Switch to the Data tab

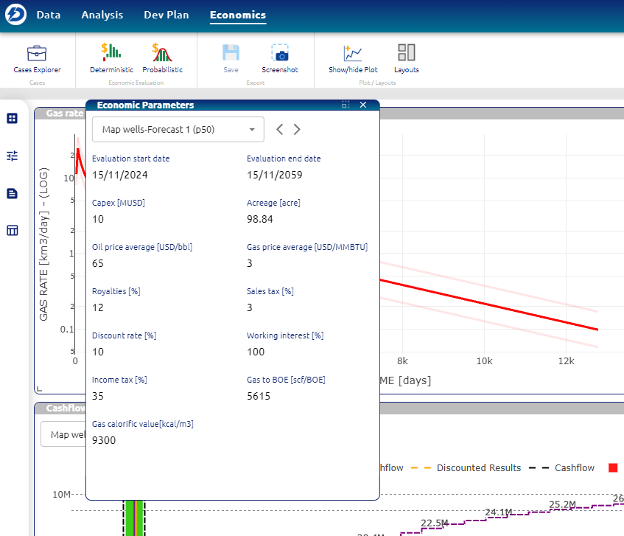(48, 15)
